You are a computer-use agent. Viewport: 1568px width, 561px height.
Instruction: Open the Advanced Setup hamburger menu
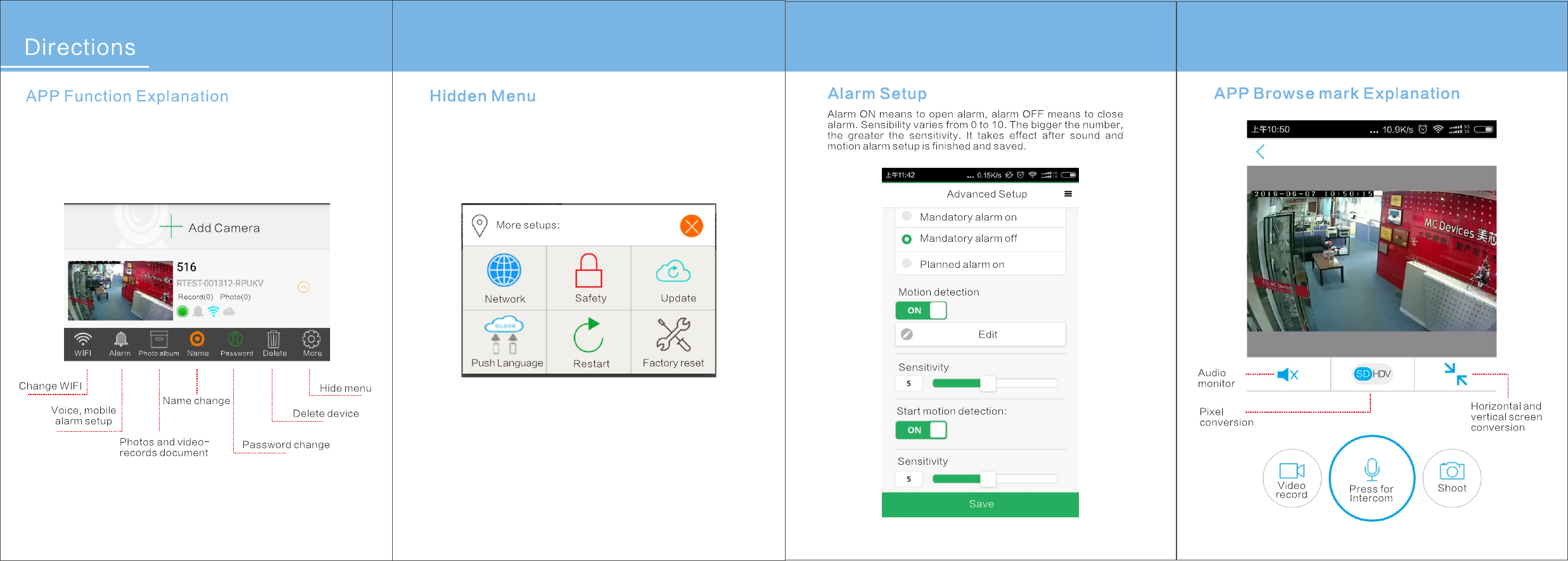point(1068,194)
